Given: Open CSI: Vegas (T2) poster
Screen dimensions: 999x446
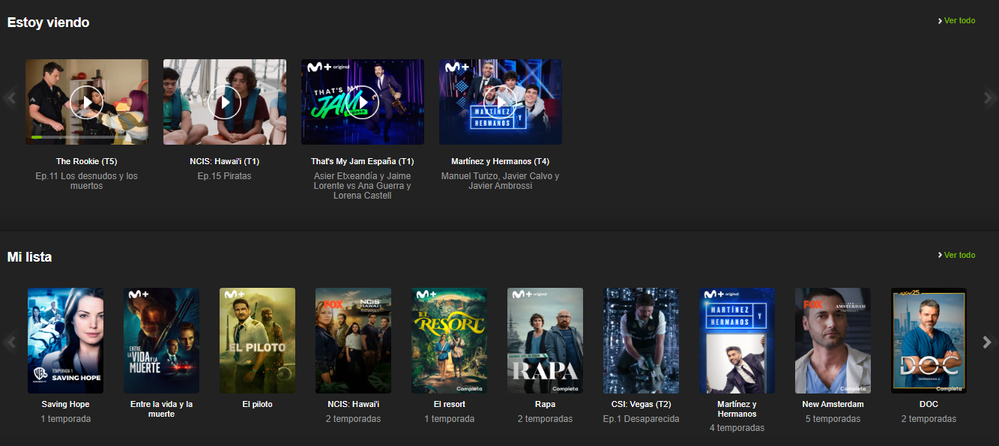Looking at the screenshot, I should [x=641, y=340].
